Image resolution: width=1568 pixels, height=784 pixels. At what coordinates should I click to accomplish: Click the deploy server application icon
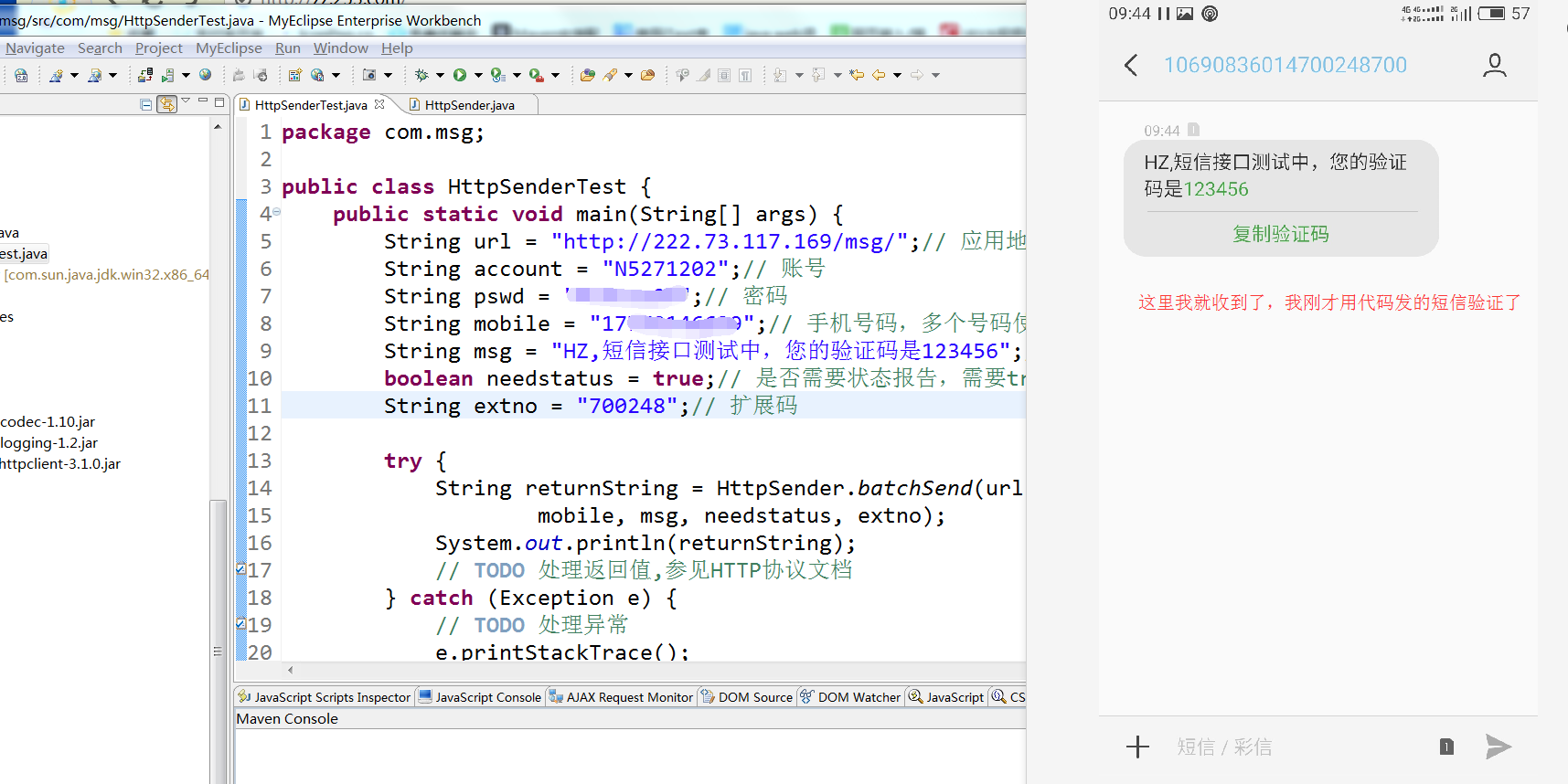(145, 75)
